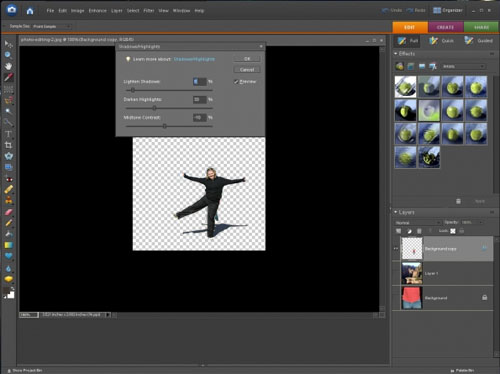Select the Straighten tool
Screen dimensions: 500x374
9,167
